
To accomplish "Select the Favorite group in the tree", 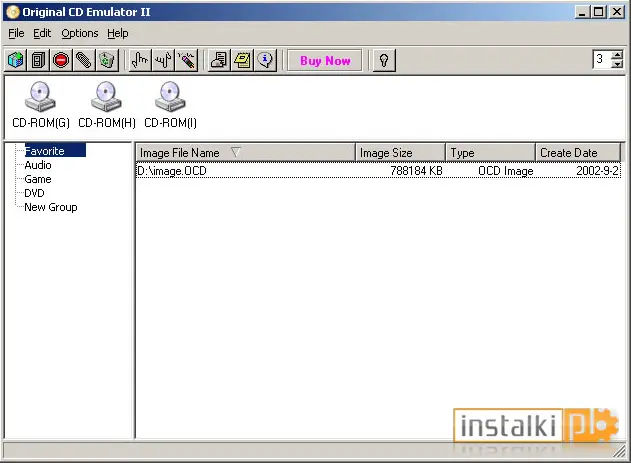I will 55,151.
